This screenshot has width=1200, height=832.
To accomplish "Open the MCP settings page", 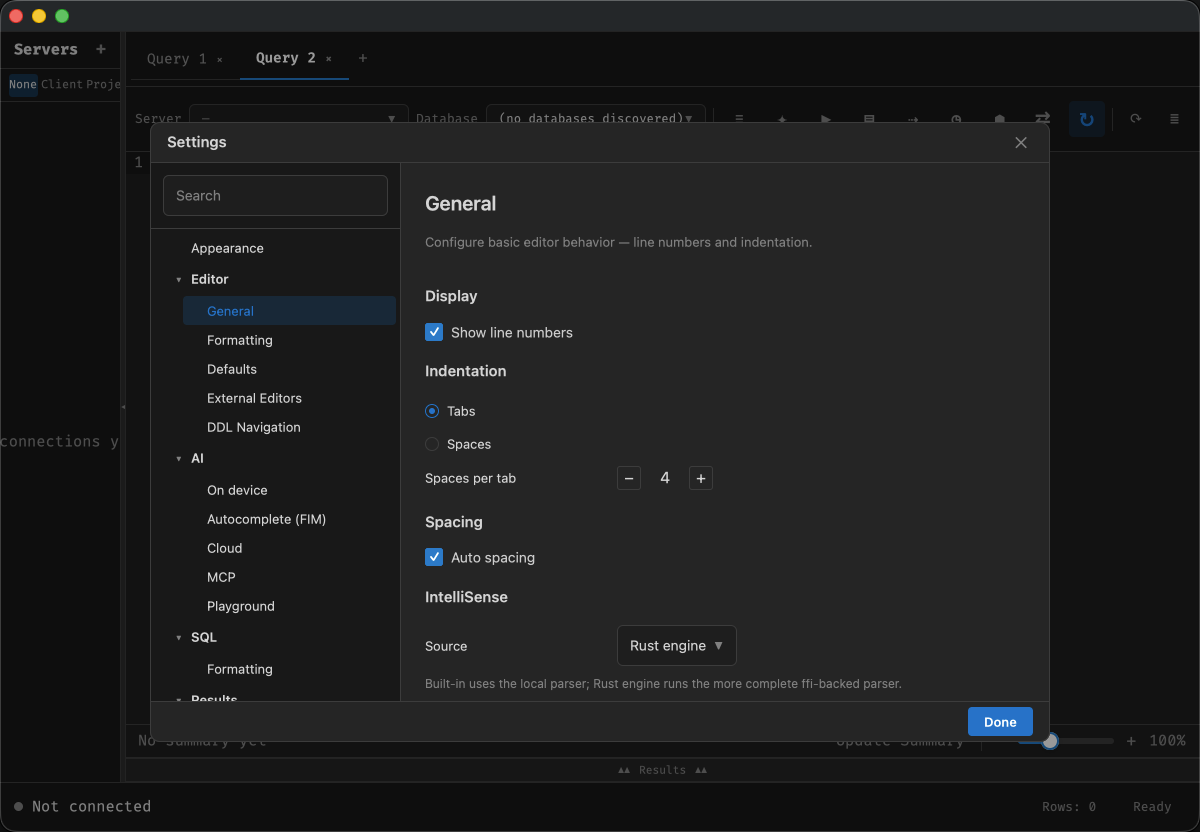I will [x=221, y=577].
